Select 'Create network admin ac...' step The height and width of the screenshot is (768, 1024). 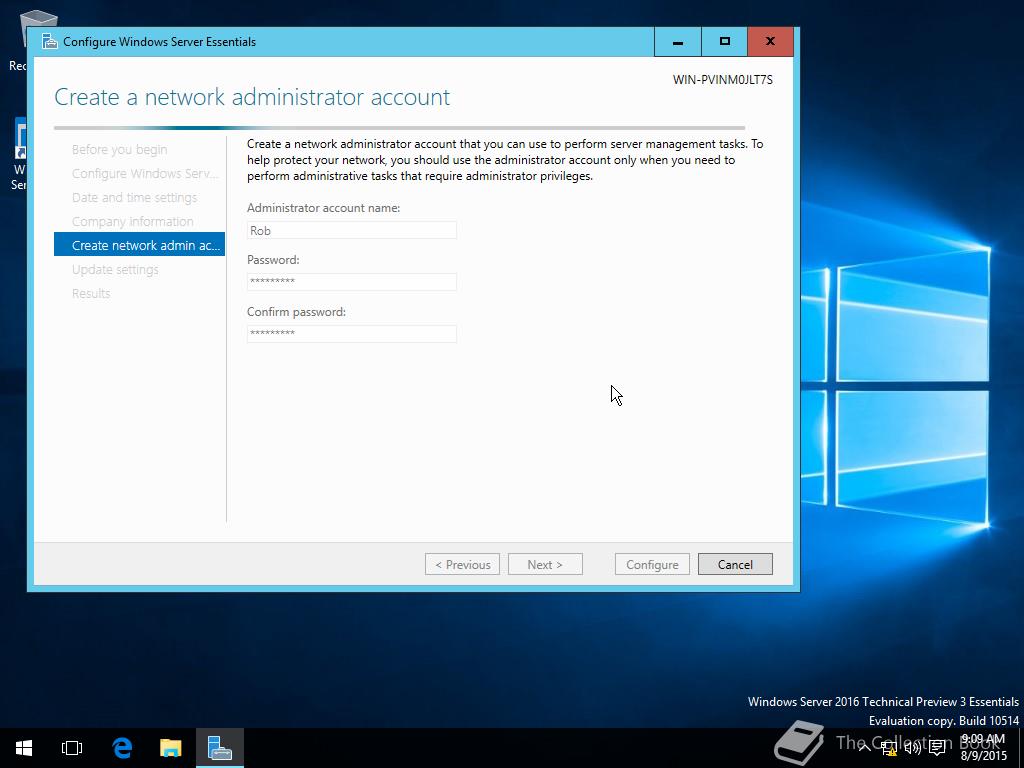pos(139,245)
